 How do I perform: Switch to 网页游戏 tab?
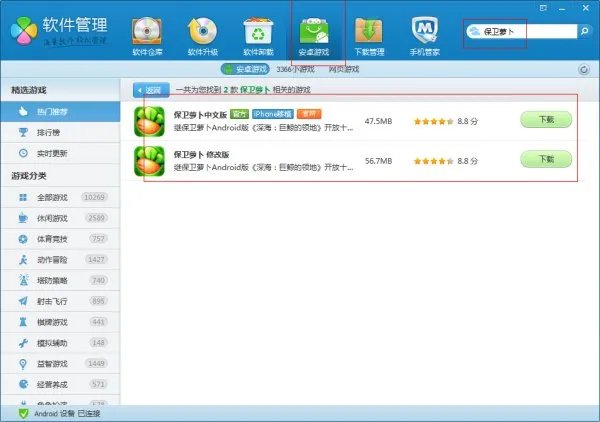343,70
